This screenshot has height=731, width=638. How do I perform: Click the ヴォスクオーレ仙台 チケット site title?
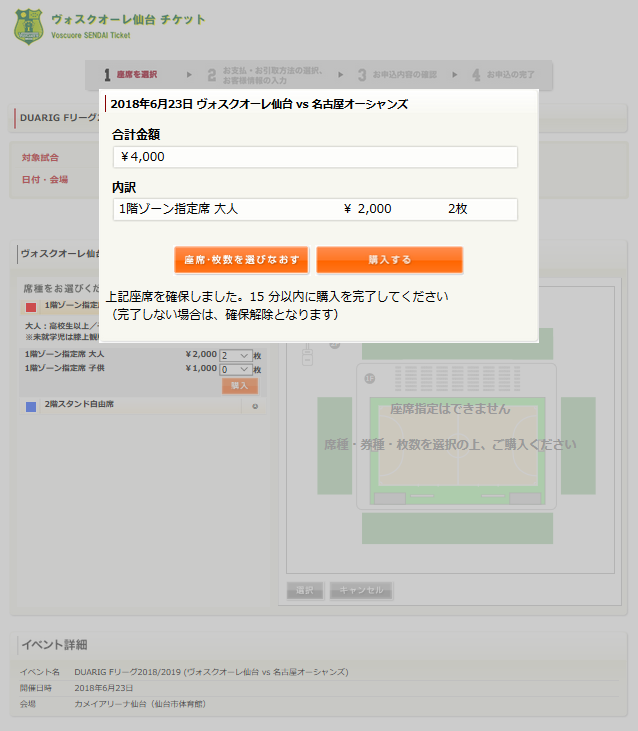point(128,20)
